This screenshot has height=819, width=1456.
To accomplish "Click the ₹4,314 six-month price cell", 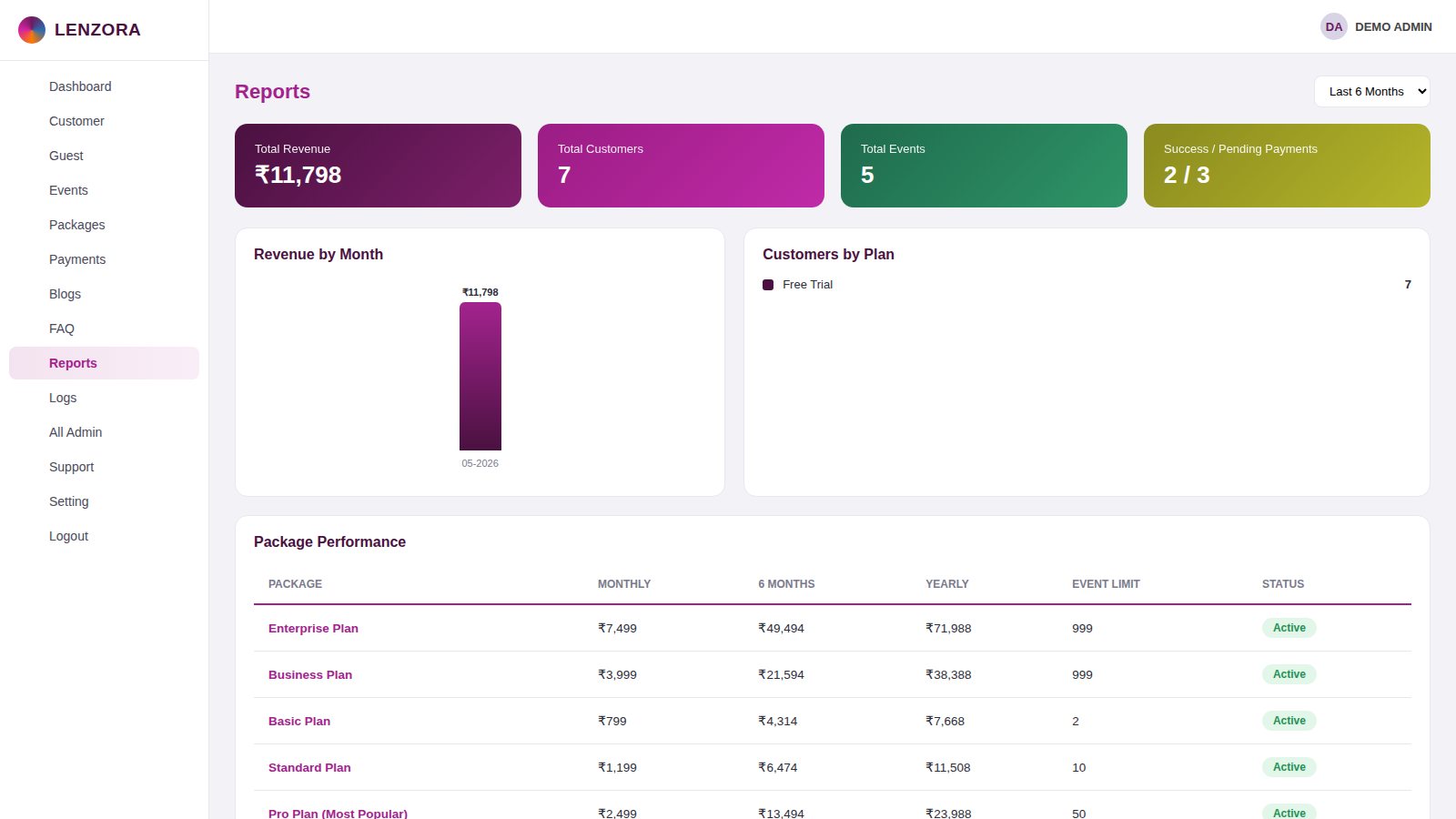I will click(778, 722).
